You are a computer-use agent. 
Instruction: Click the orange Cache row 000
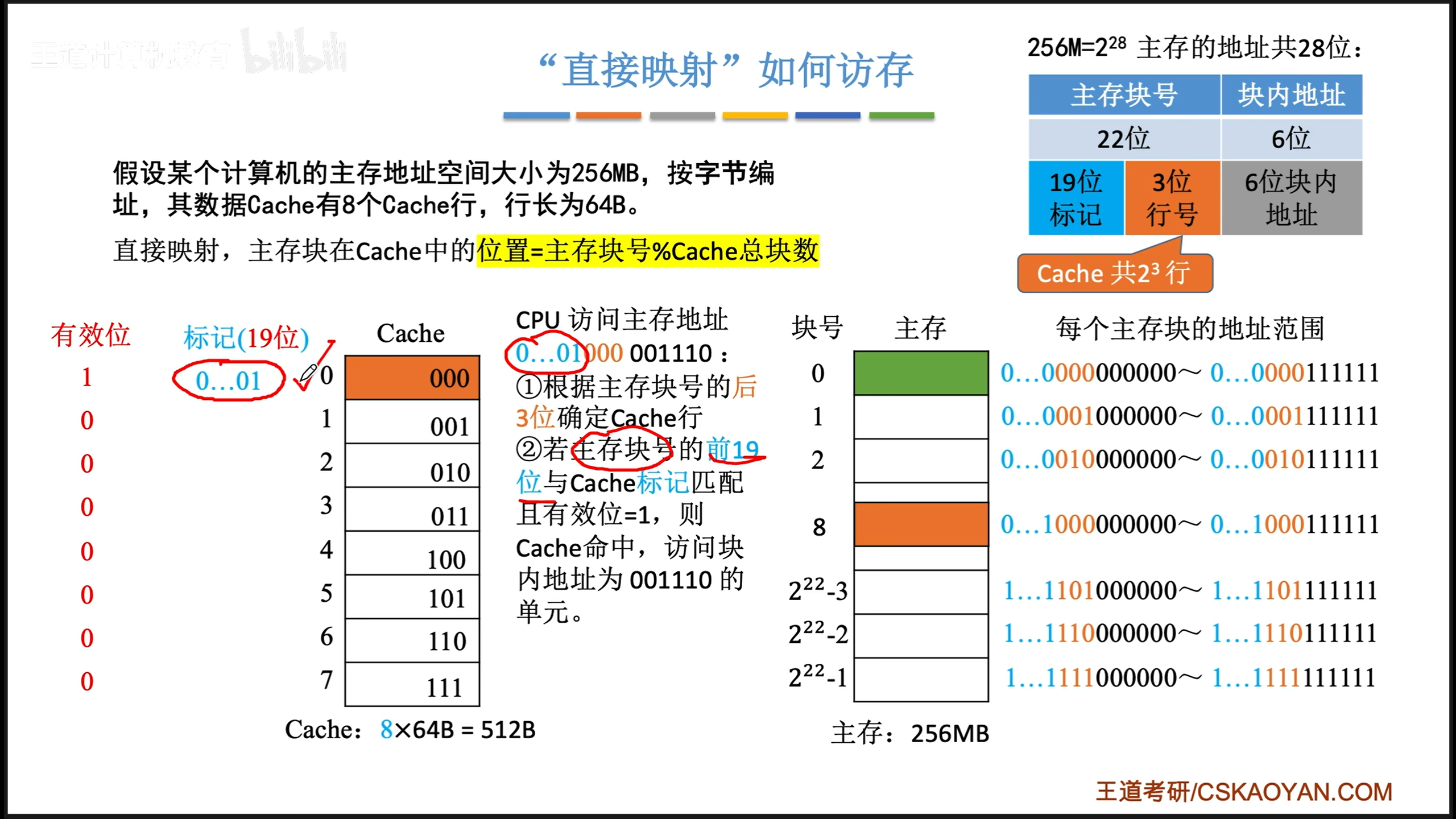[x=412, y=378]
